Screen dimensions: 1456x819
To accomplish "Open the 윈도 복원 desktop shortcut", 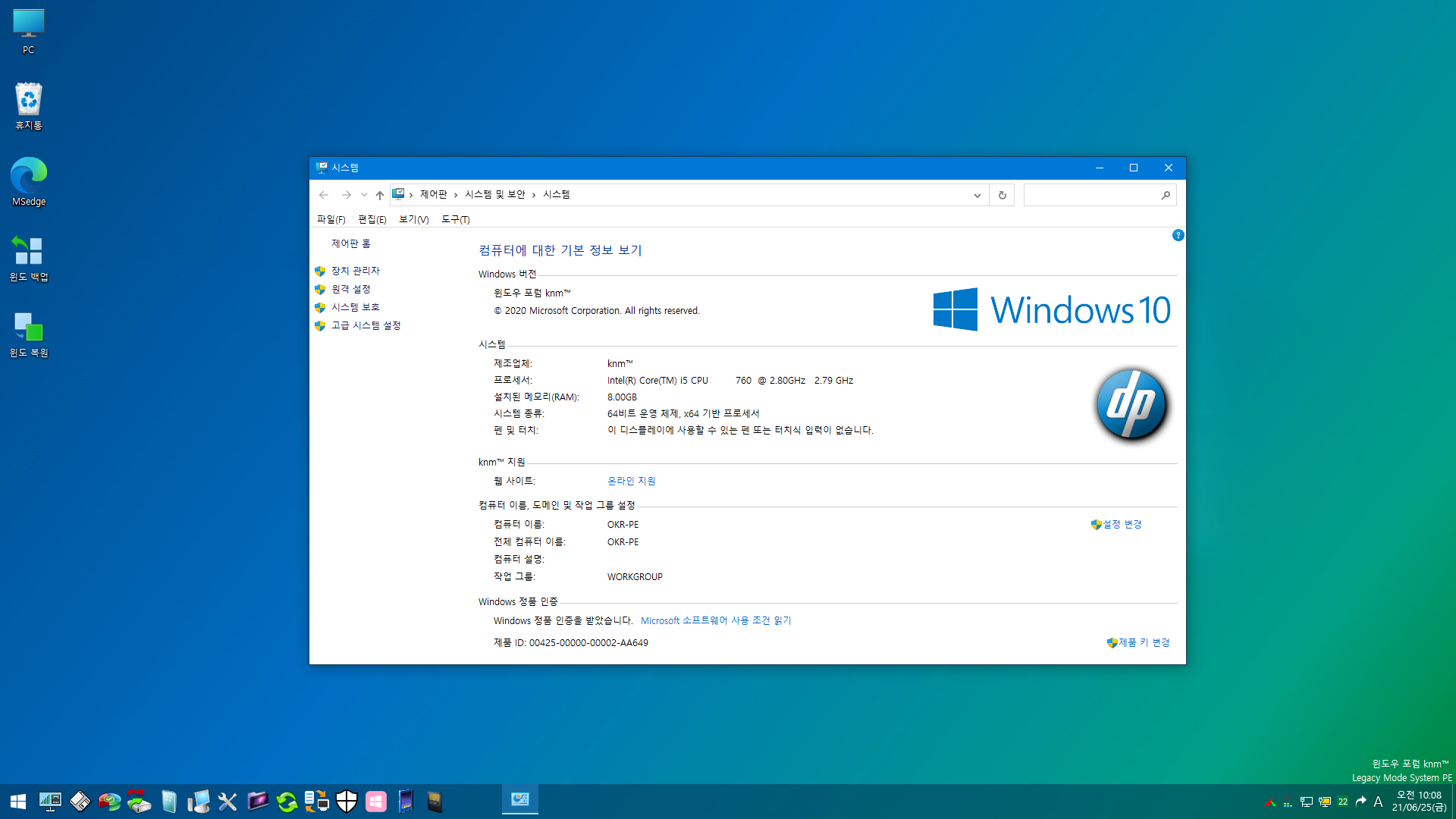I will point(29,334).
